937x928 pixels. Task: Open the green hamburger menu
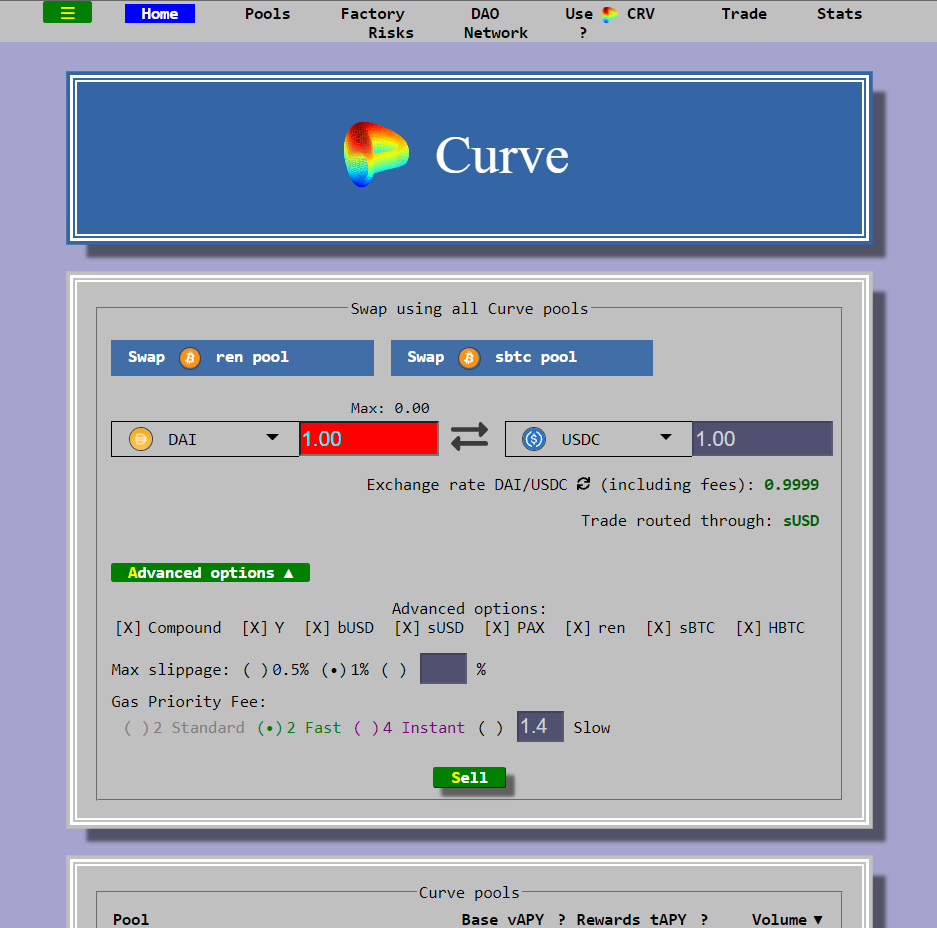pyautogui.click(x=68, y=13)
